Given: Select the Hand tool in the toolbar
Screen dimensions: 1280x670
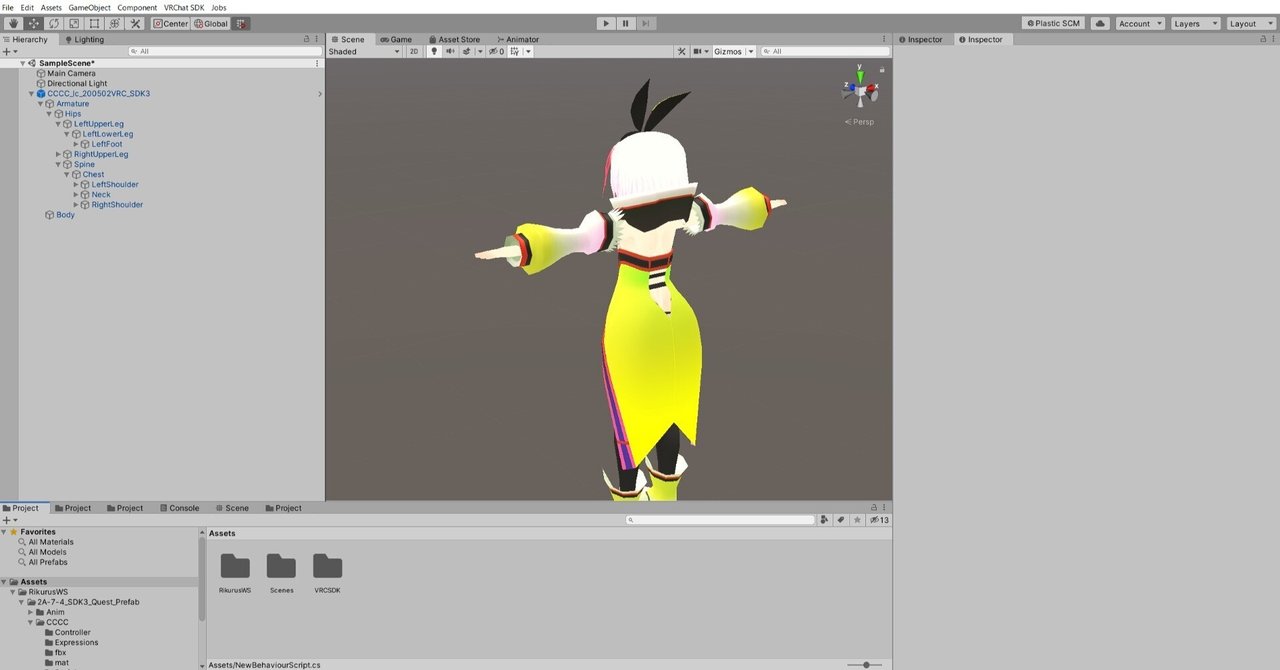Looking at the screenshot, I should pos(15,23).
